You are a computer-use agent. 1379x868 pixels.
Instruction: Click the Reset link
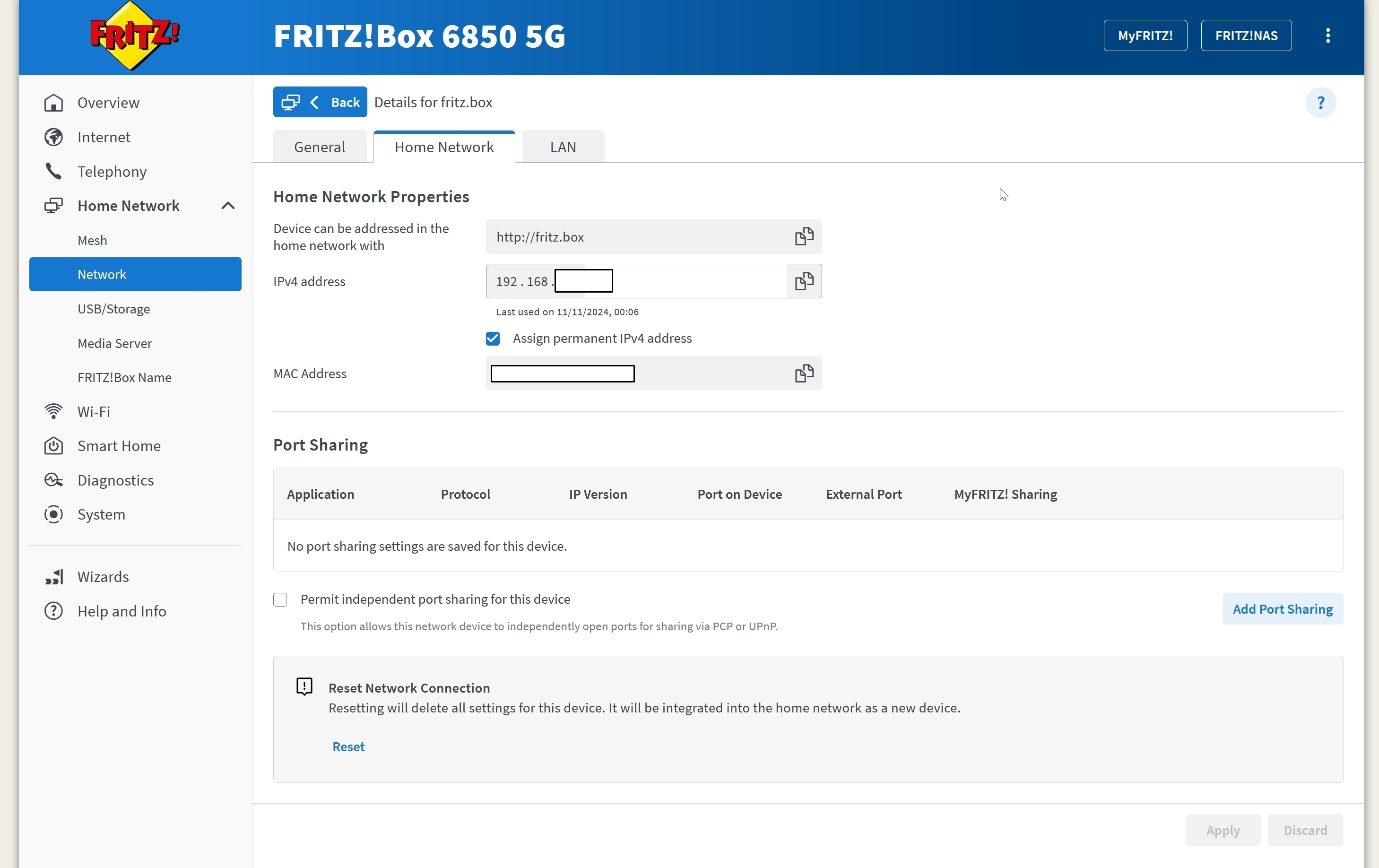click(349, 746)
